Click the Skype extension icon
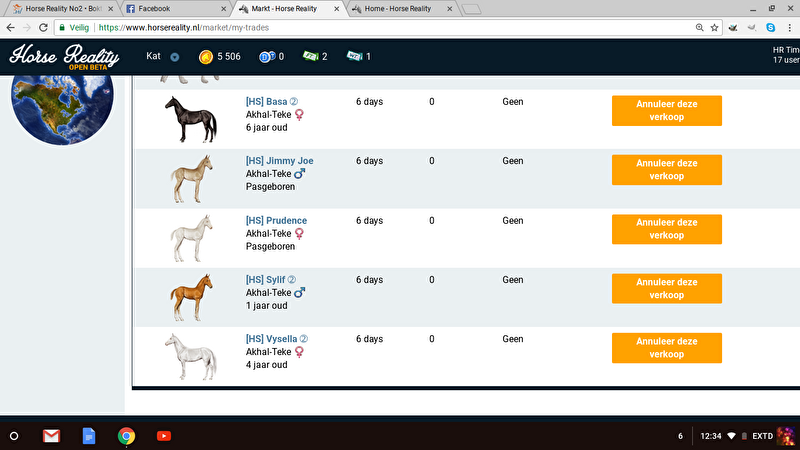Screen dimensions: 800x450 [771, 27]
